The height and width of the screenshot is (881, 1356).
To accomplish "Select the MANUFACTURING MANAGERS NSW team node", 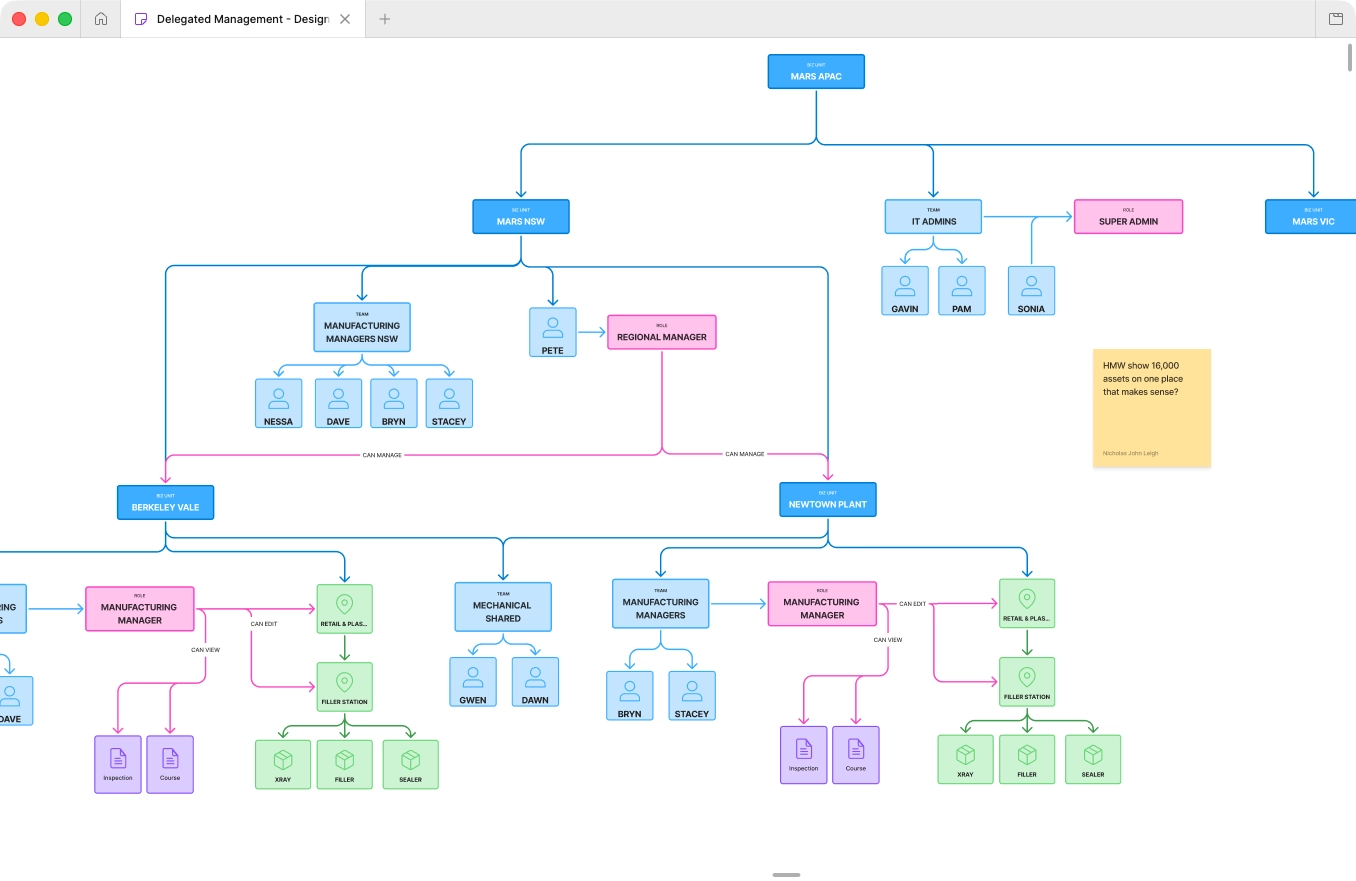I will click(x=362, y=327).
